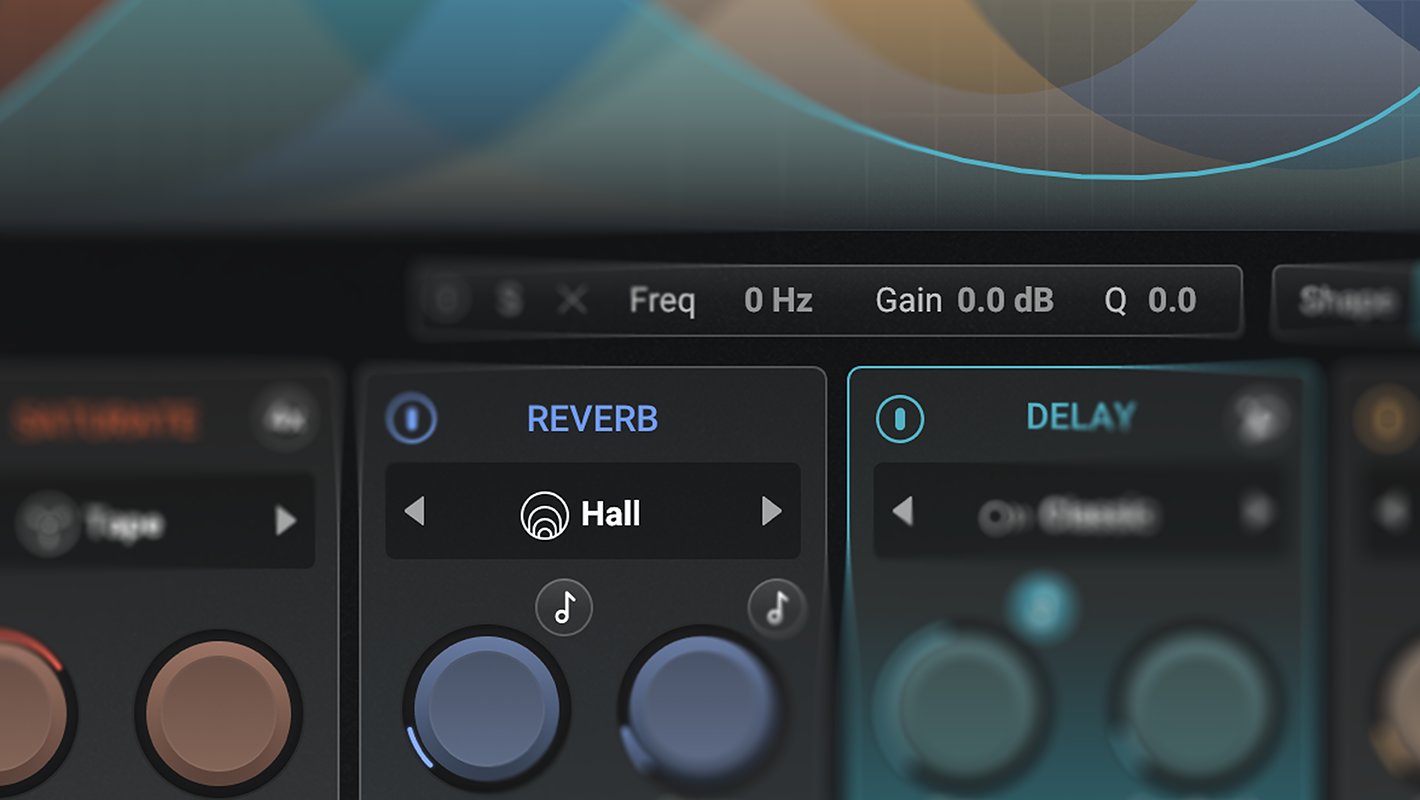Click the teal S button in the Delay module

[x=1040, y=608]
